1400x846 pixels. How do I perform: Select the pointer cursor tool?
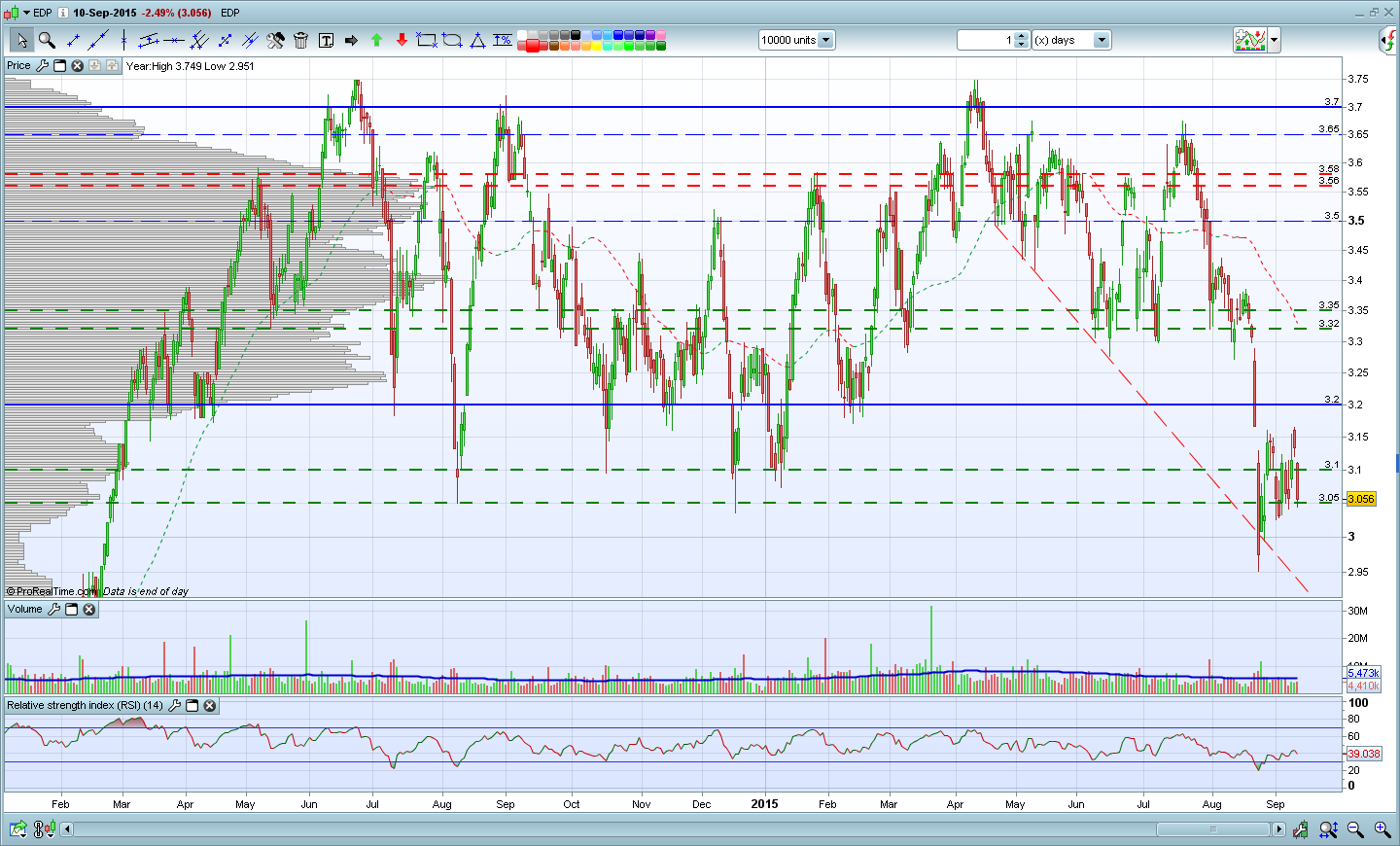[21, 40]
